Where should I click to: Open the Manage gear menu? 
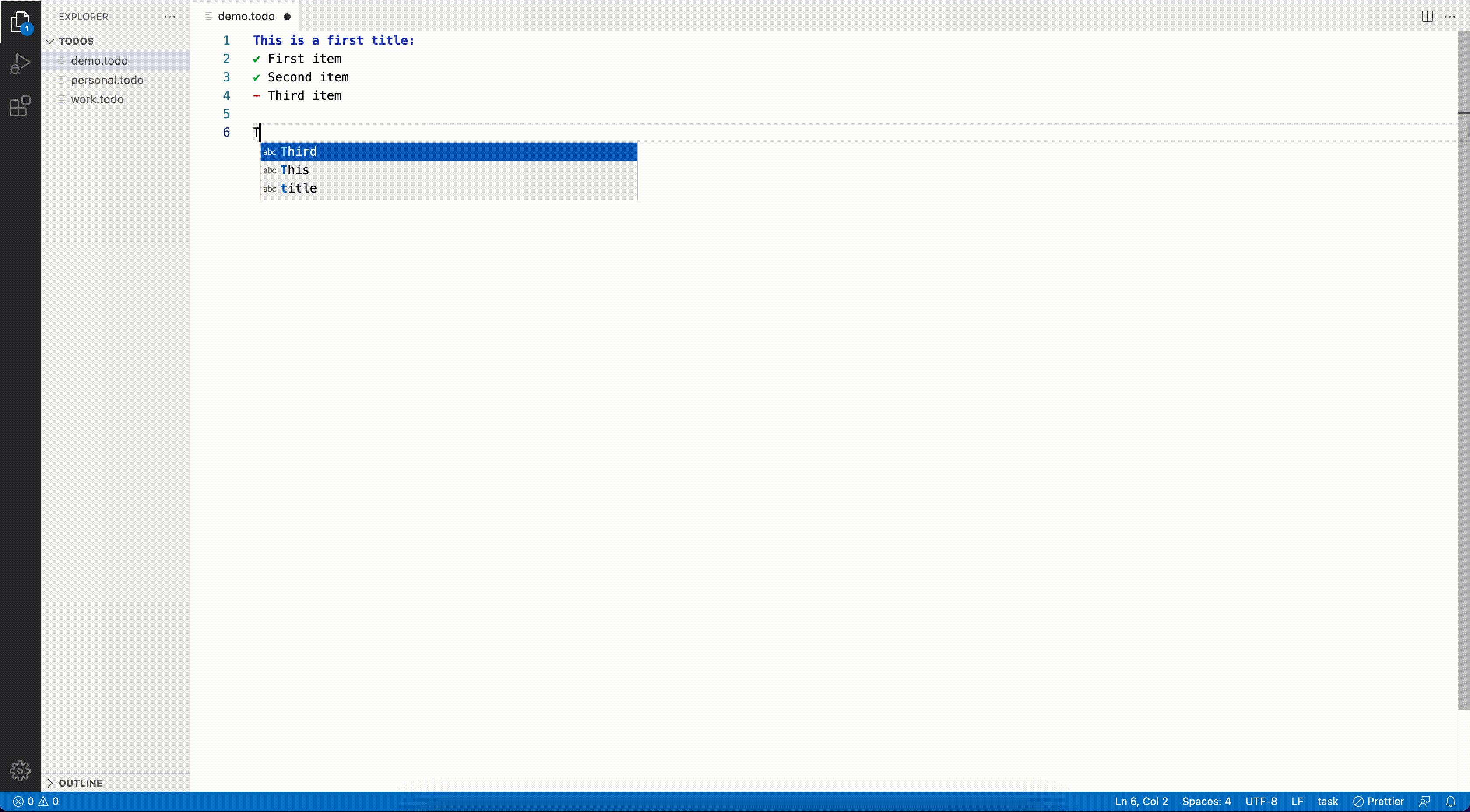(x=20, y=770)
